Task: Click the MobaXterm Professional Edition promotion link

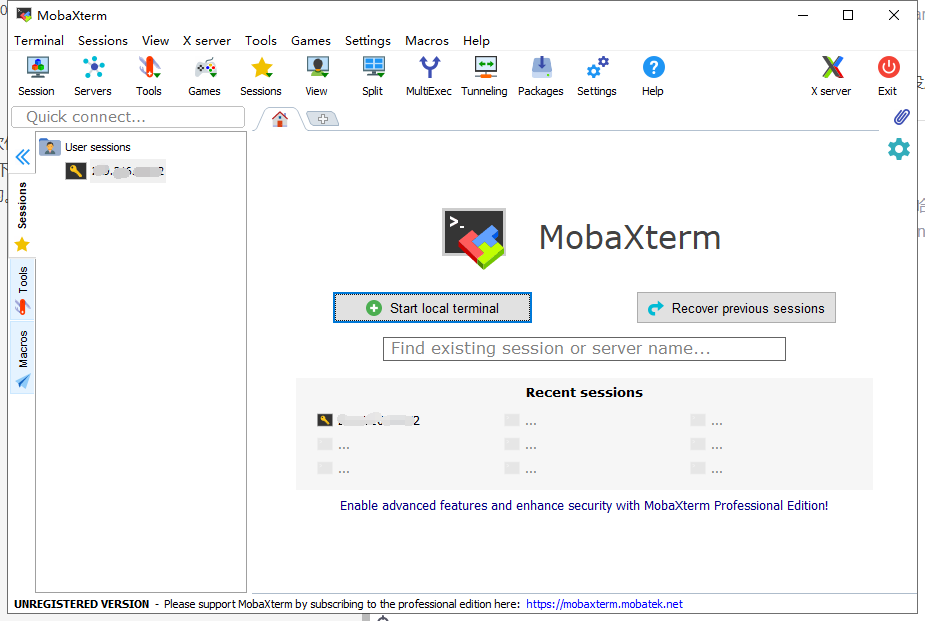Action: click(x=584, y=505)
